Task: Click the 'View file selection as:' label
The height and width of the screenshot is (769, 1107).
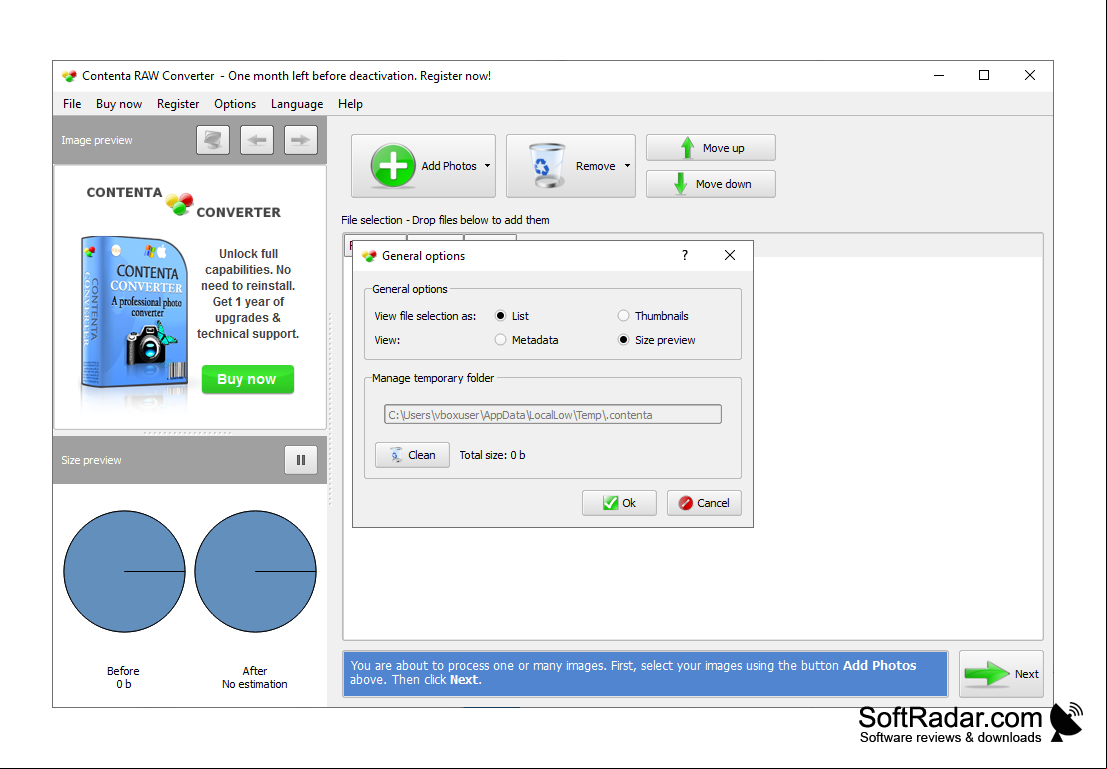Action: [425, 316]
